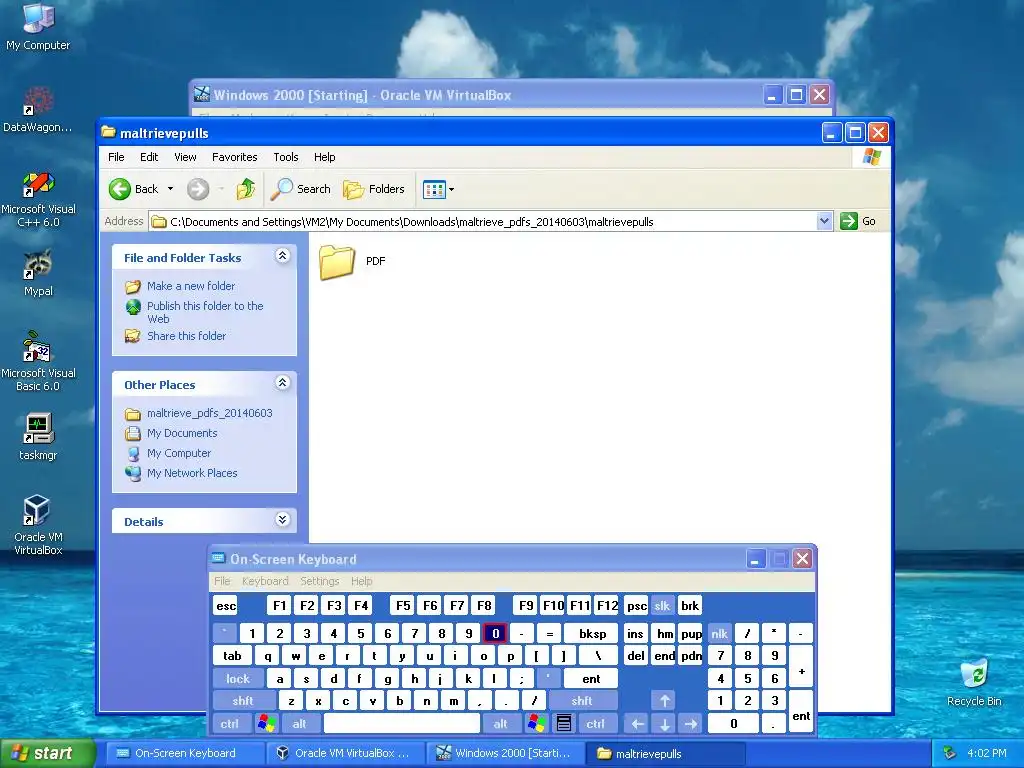This screenshot has height=768, width=1024.
Task: Click the right arrow key on keyboard
Action: 691,724
